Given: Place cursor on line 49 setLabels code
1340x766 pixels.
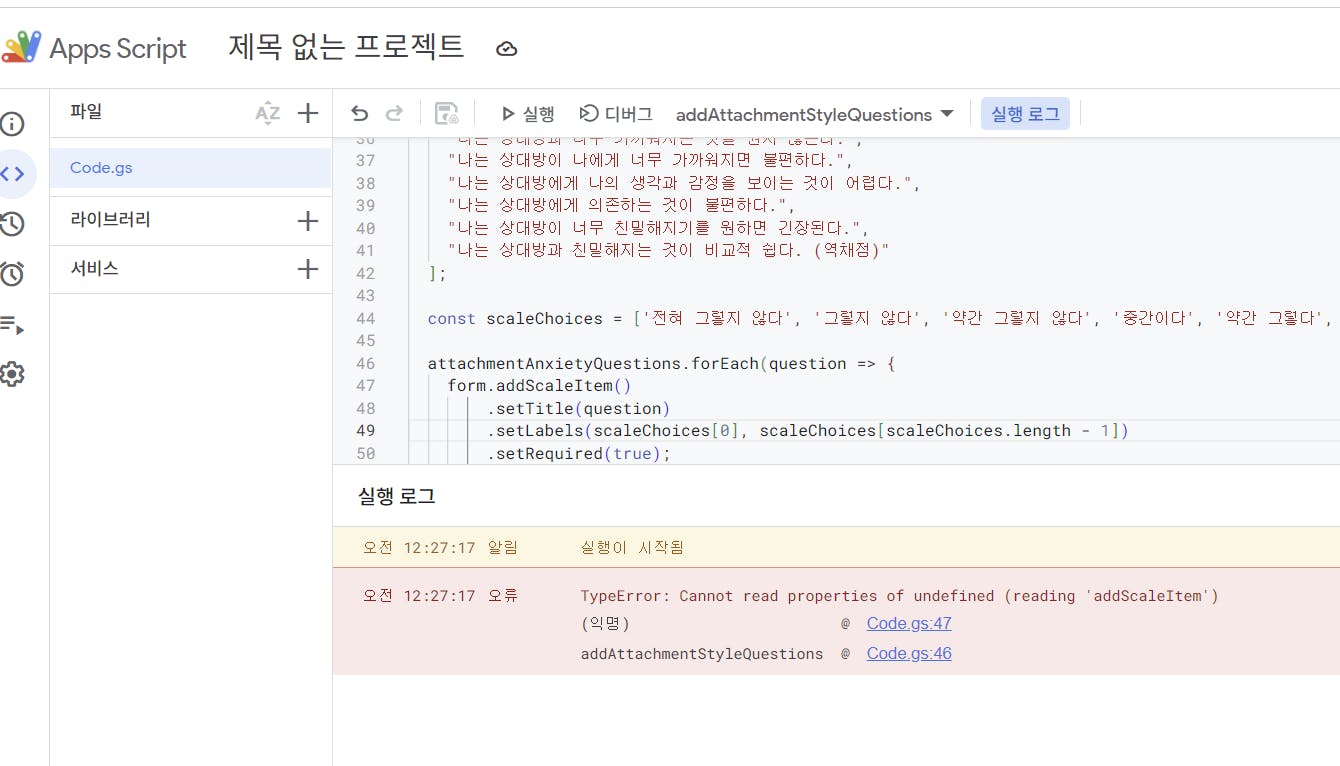Looking at the screenshot, I should click(x=808, y=431).
